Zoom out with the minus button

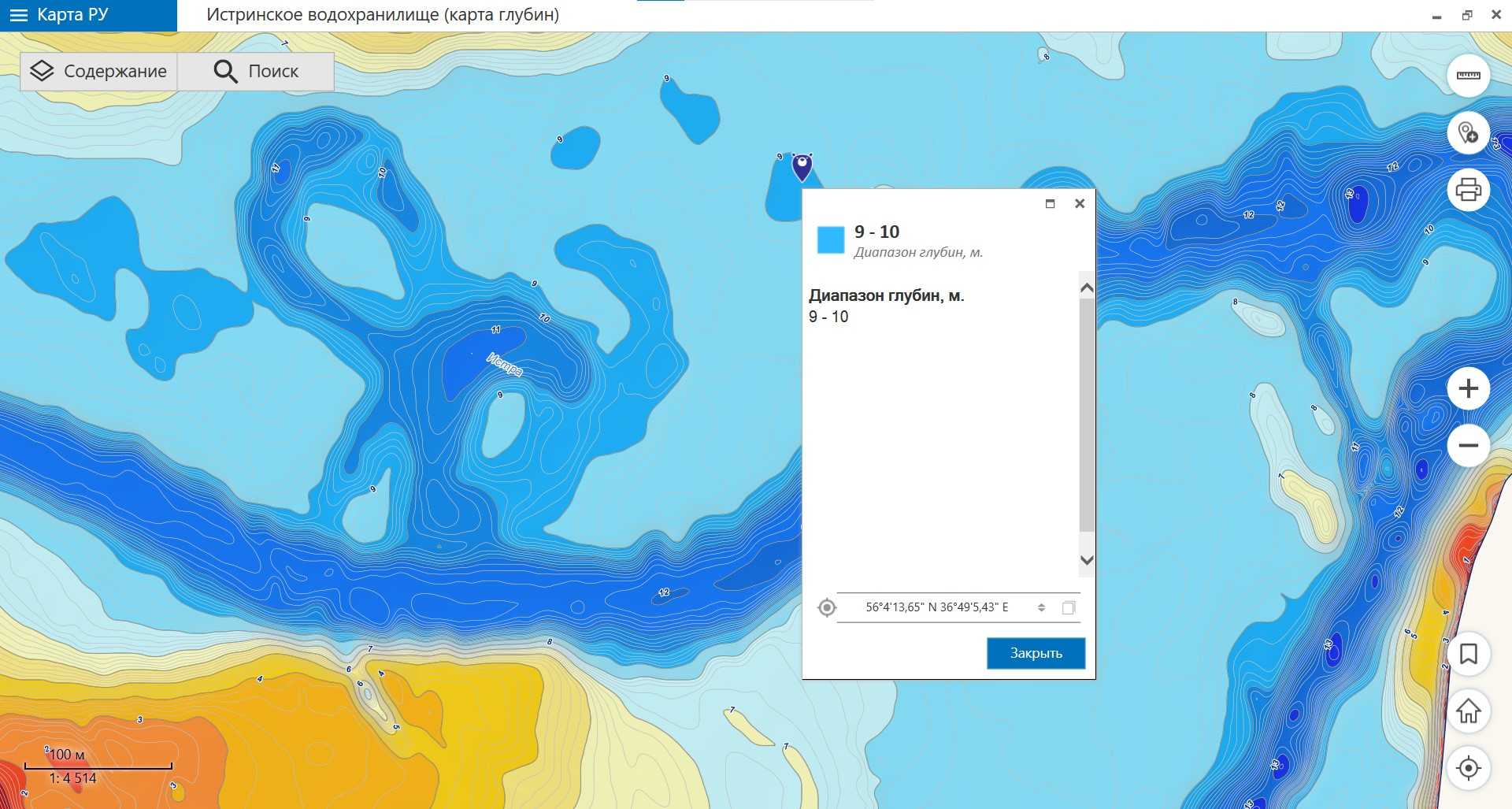1468,445
